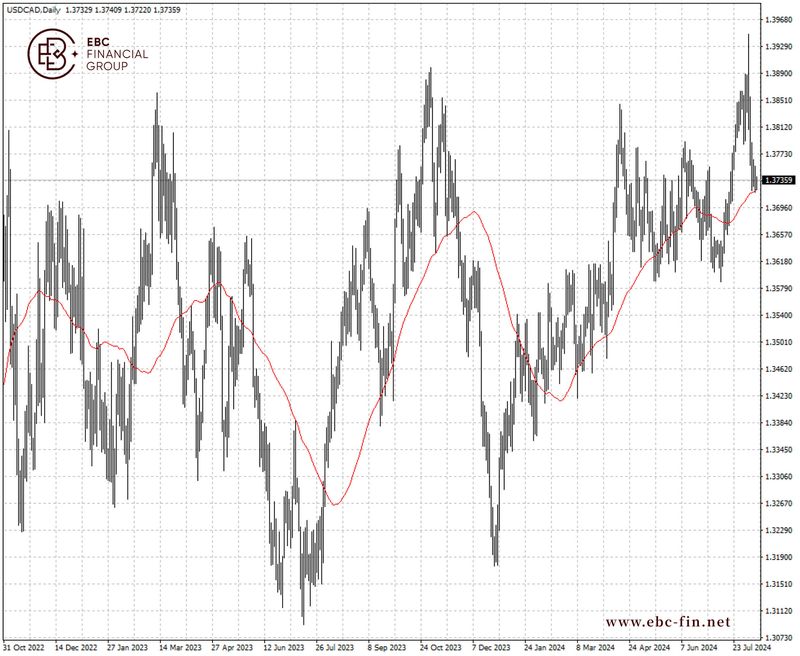This screenshot has width=800, height=656.
Task: Select the 26 Jul 2023 date label
Action: coord(335,647)
